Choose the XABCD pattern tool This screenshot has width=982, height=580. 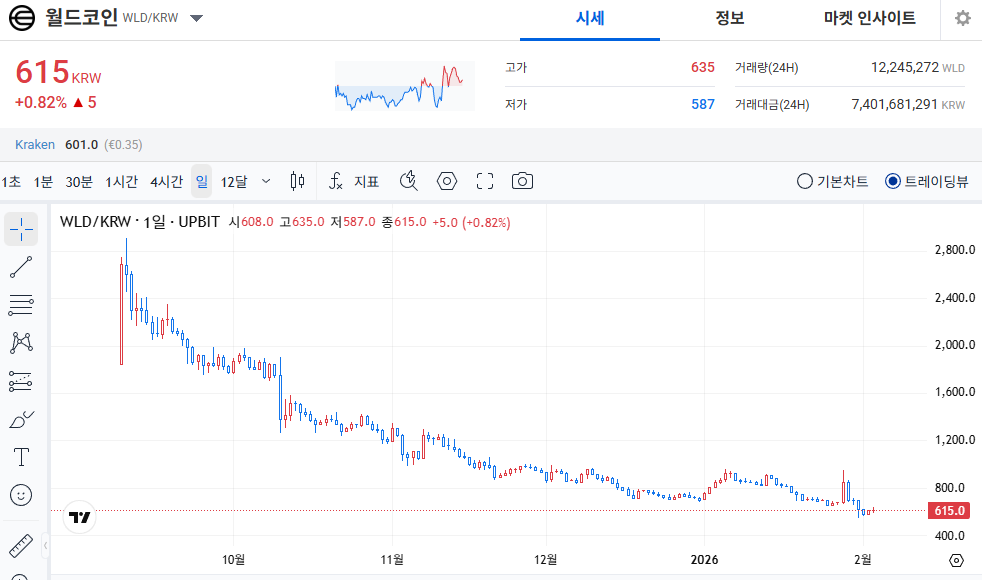click(21, 343)
